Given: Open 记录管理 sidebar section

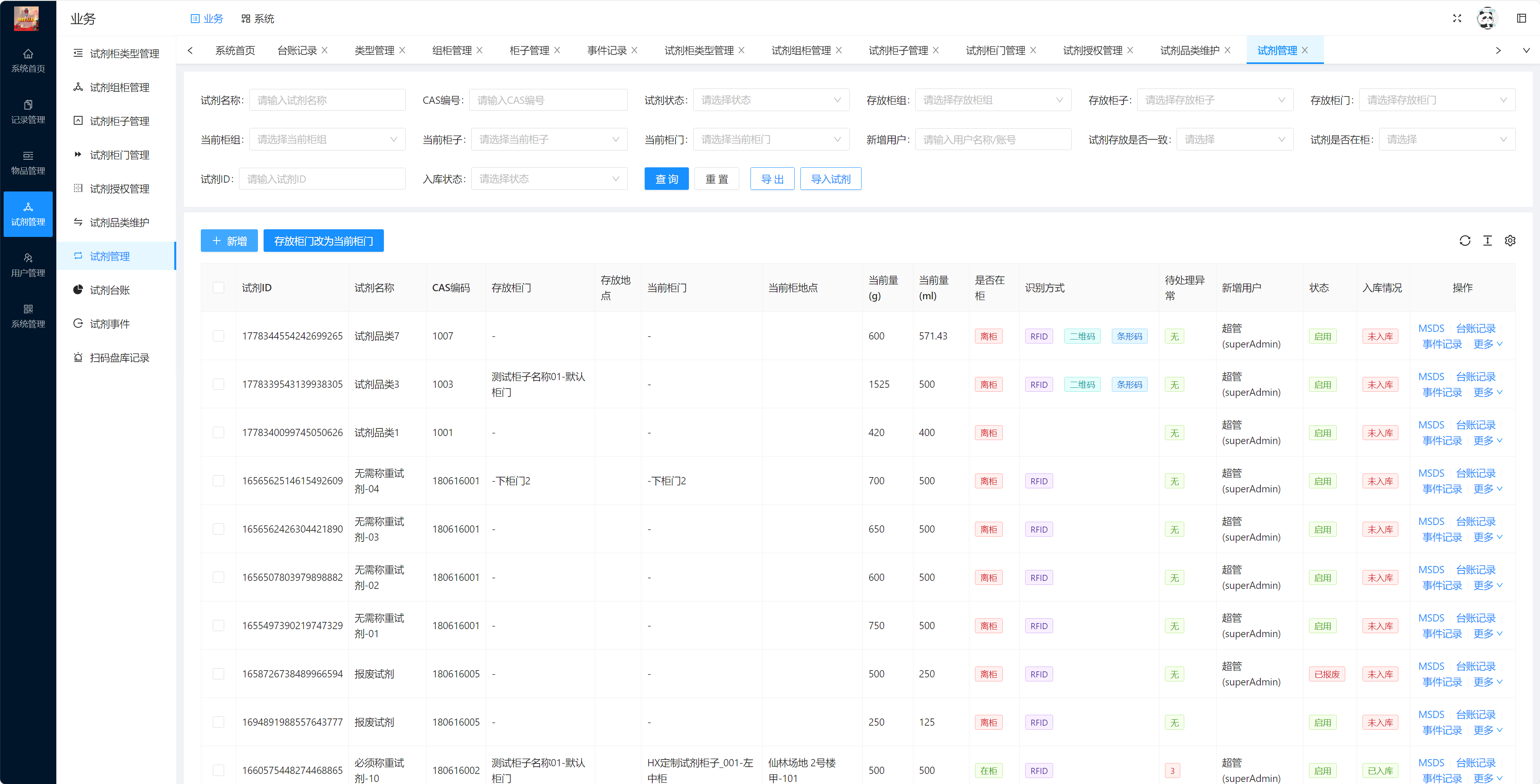Looking at the screenshot, I should coord(28,112).
